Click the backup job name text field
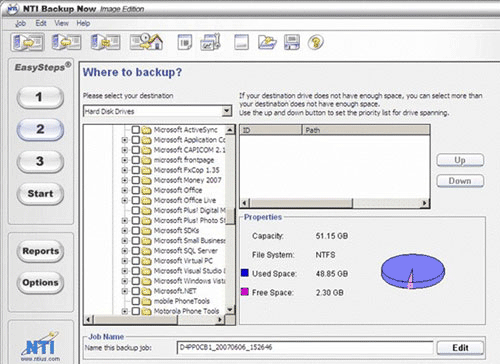Viewport: 500px width, 364px height. [x=305, y=348]
